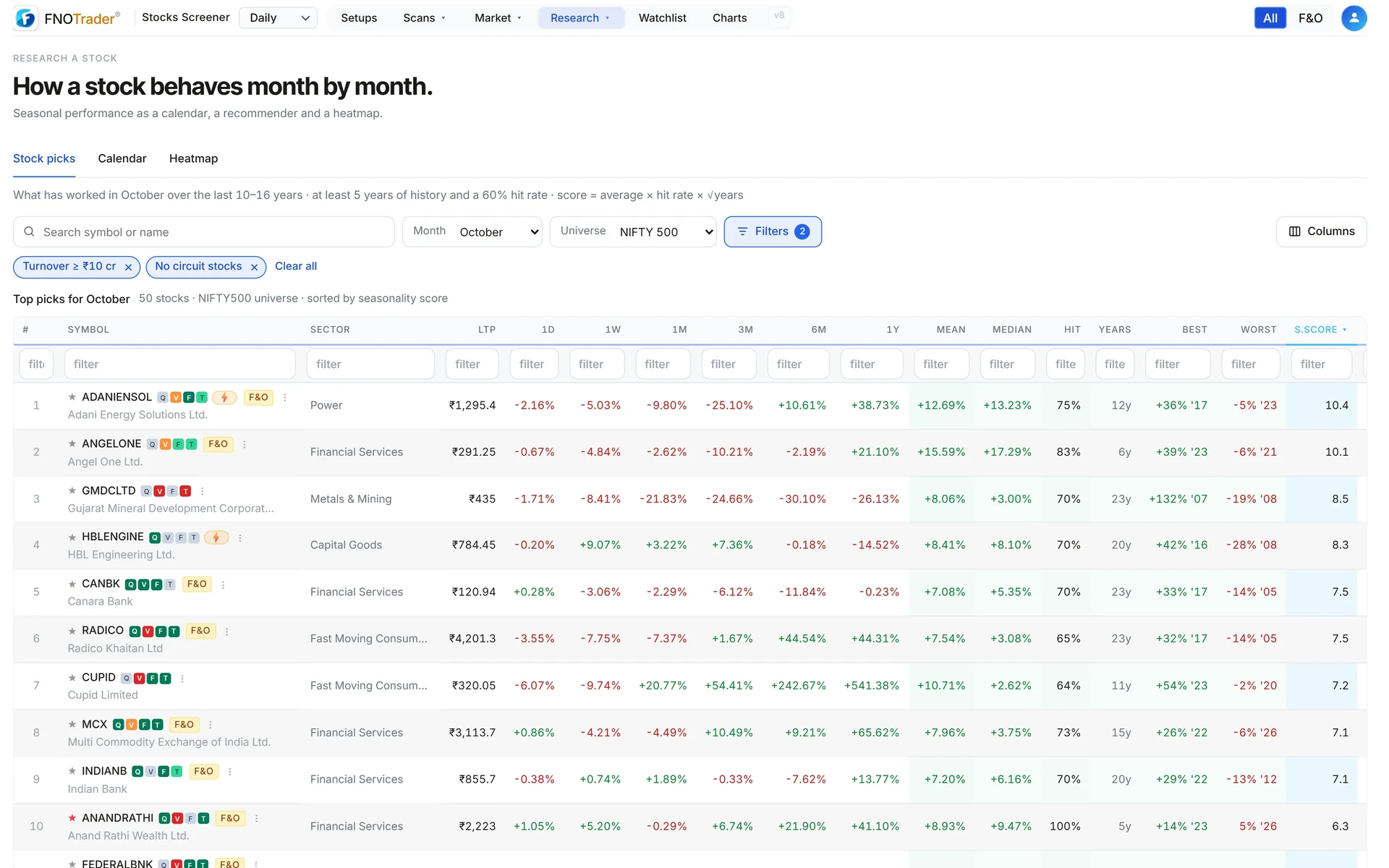Open row options for RADICO

(x=226, y=631)
